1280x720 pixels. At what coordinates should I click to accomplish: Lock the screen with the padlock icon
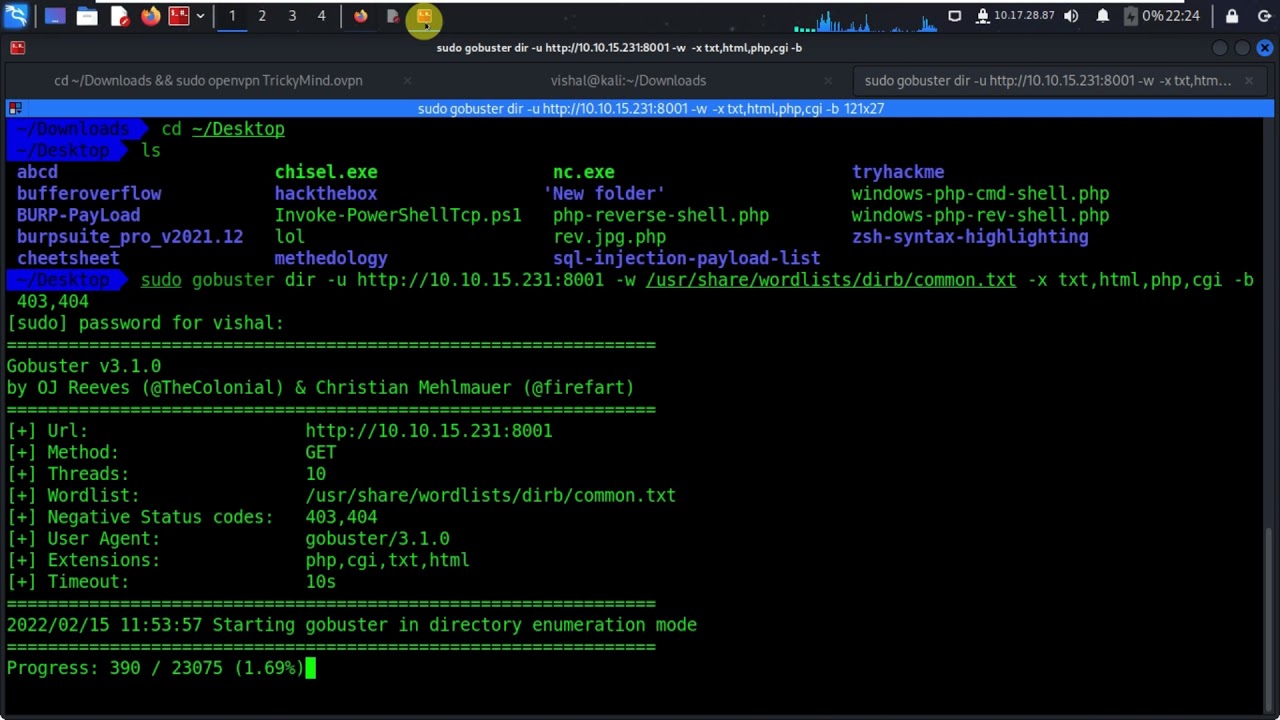pos(1232,16)
